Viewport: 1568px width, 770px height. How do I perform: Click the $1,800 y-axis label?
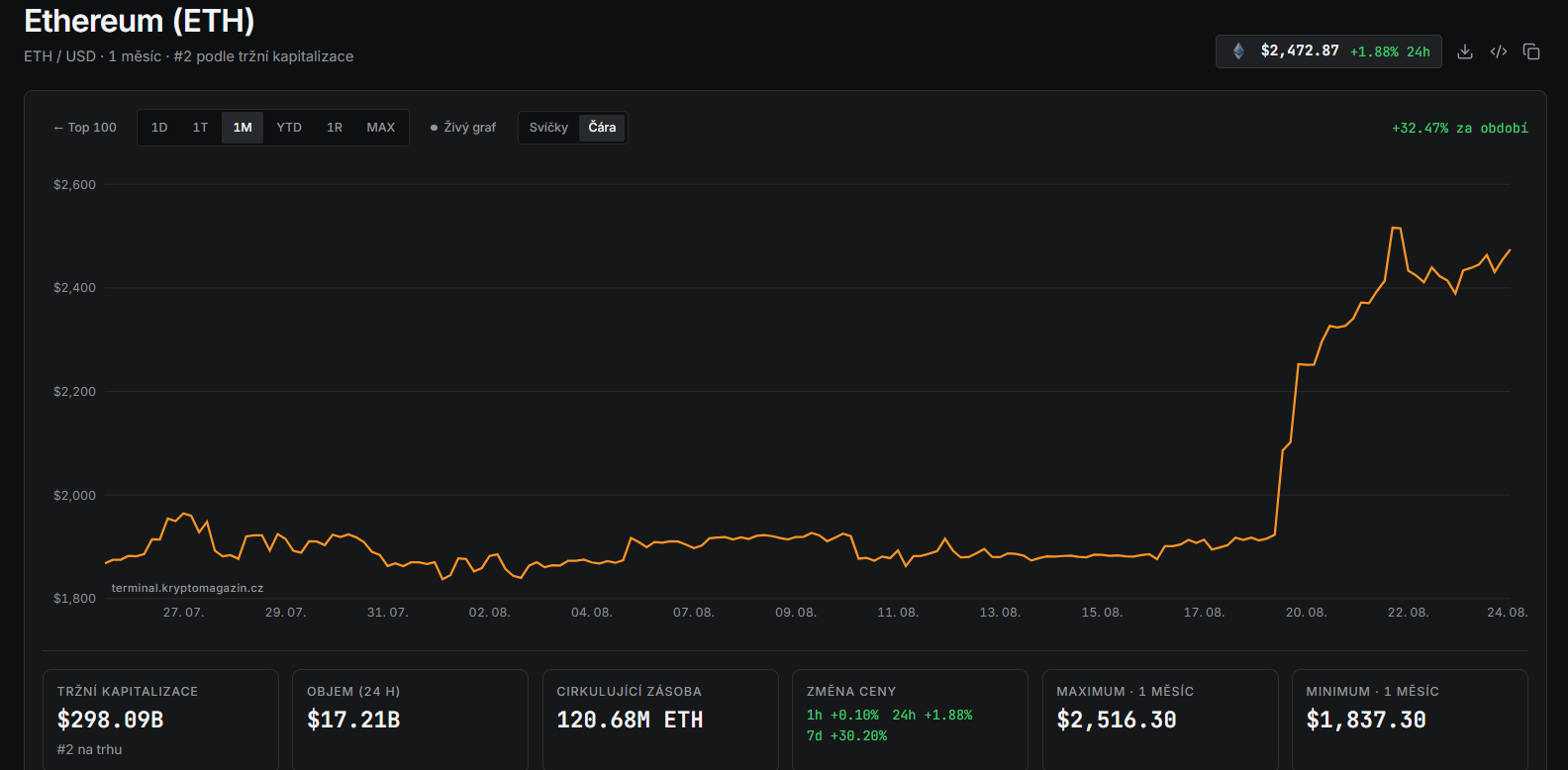[x=75, y=599]
